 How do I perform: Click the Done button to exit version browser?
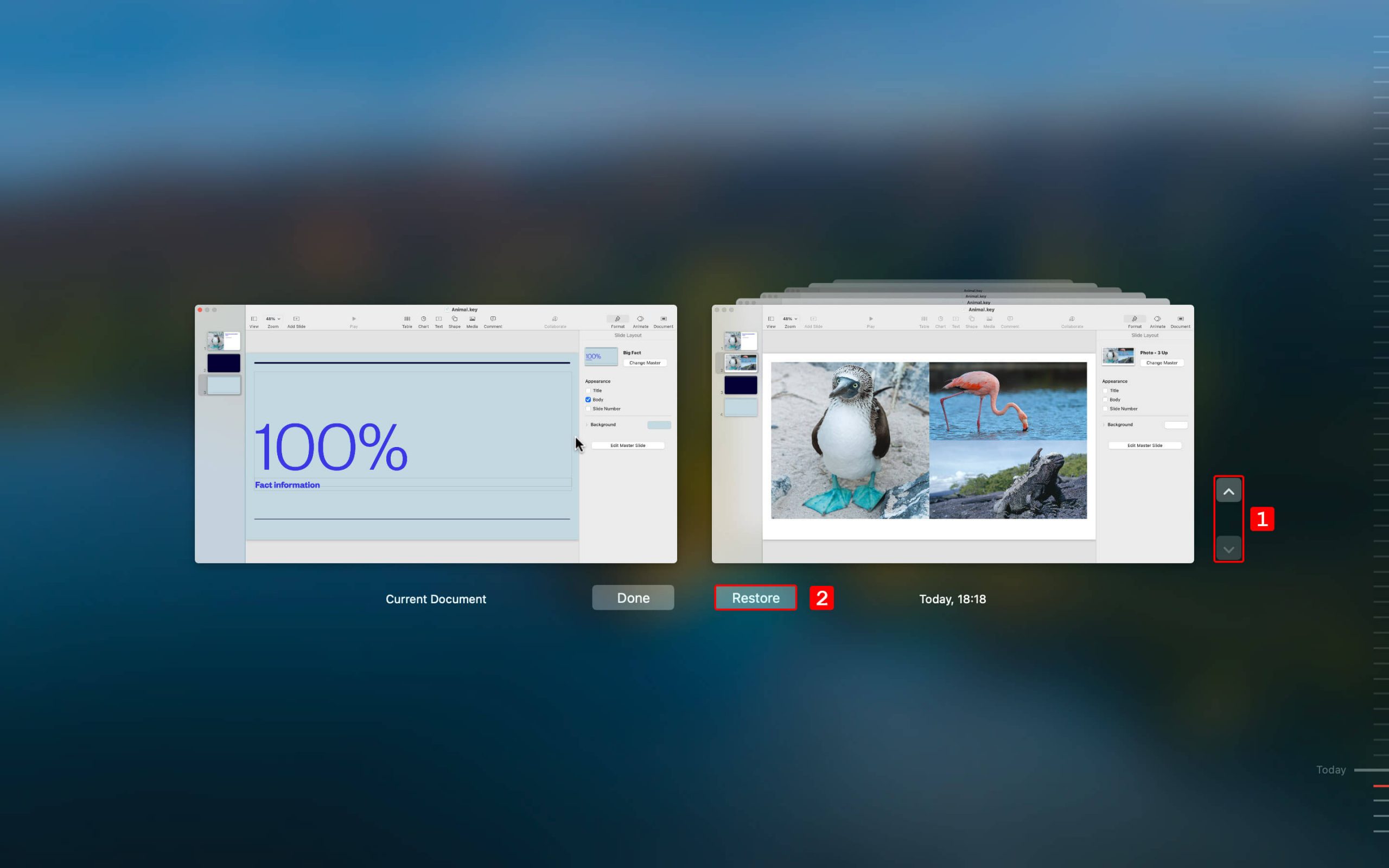coord(633,597)
